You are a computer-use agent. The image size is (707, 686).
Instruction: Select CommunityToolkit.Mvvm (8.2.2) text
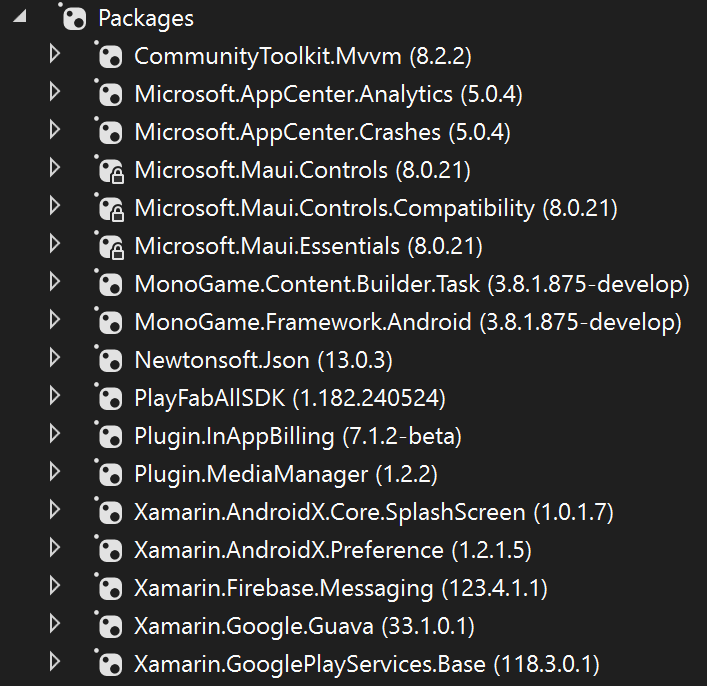[x=303, y=57]
